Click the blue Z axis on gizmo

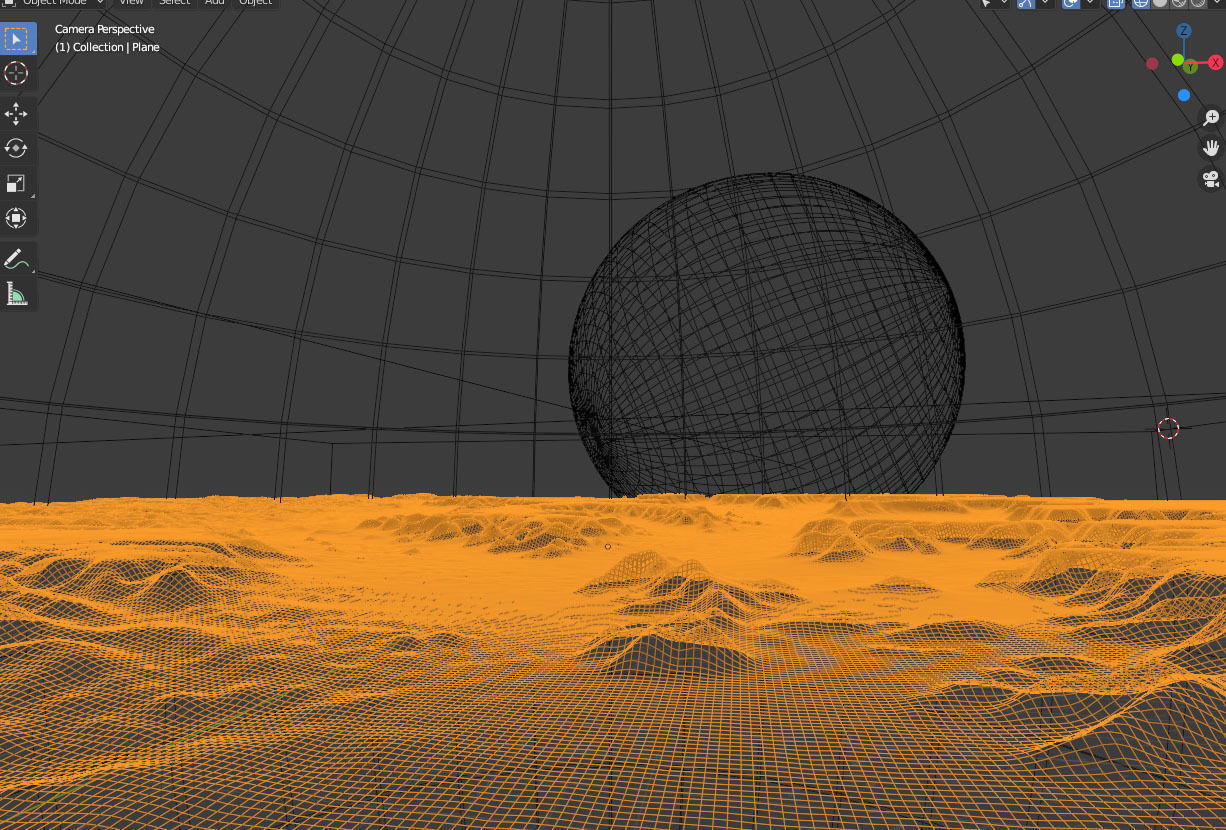[x=1184, y=31]
